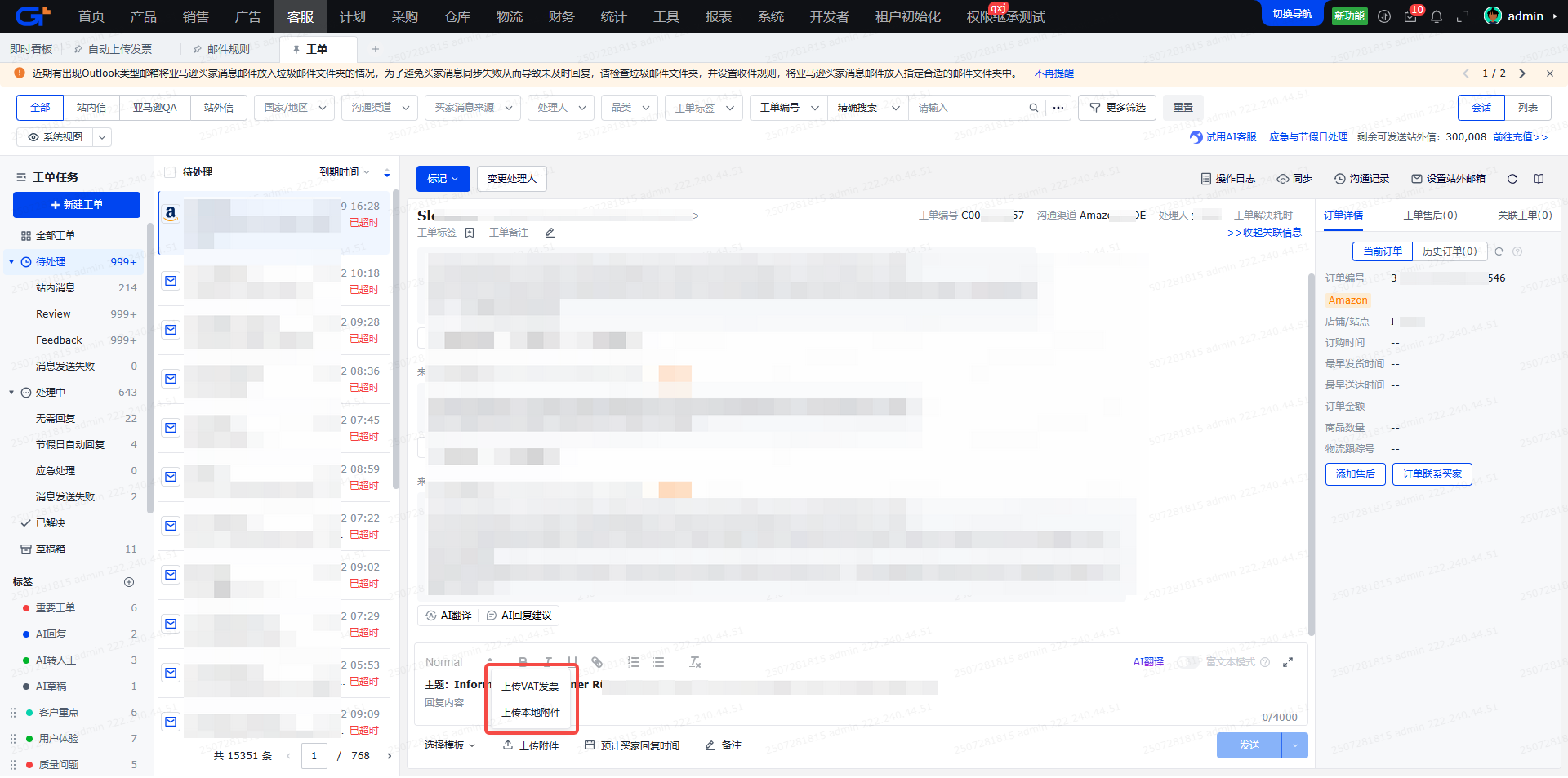The image size is (1568, 778).
Task: Collapse the 待处理 tree group
Action: pos(11,262)
